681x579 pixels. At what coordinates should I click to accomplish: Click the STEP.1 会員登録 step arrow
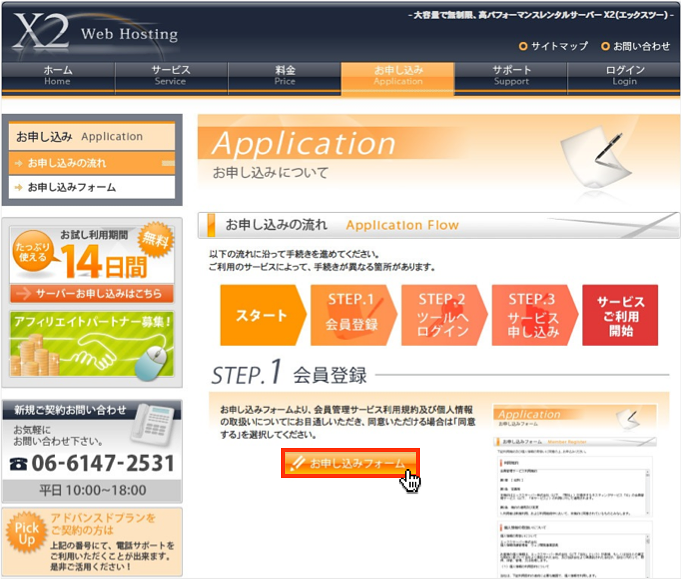tap(354, 315)
